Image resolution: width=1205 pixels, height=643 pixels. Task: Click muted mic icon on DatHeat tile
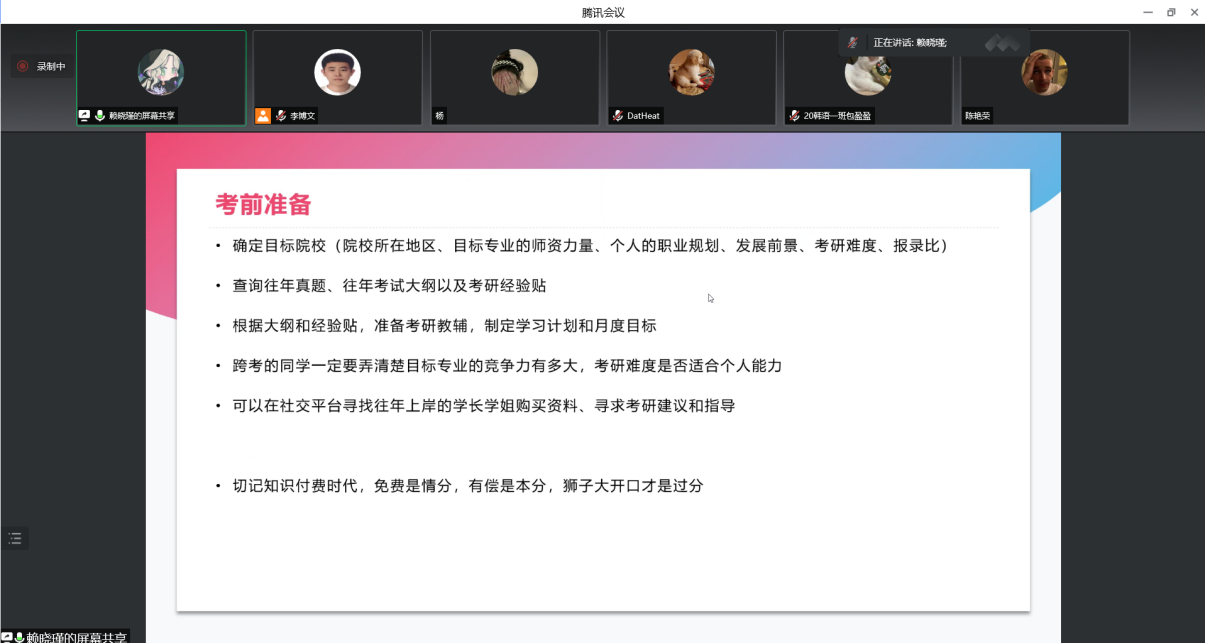[618, 116]
